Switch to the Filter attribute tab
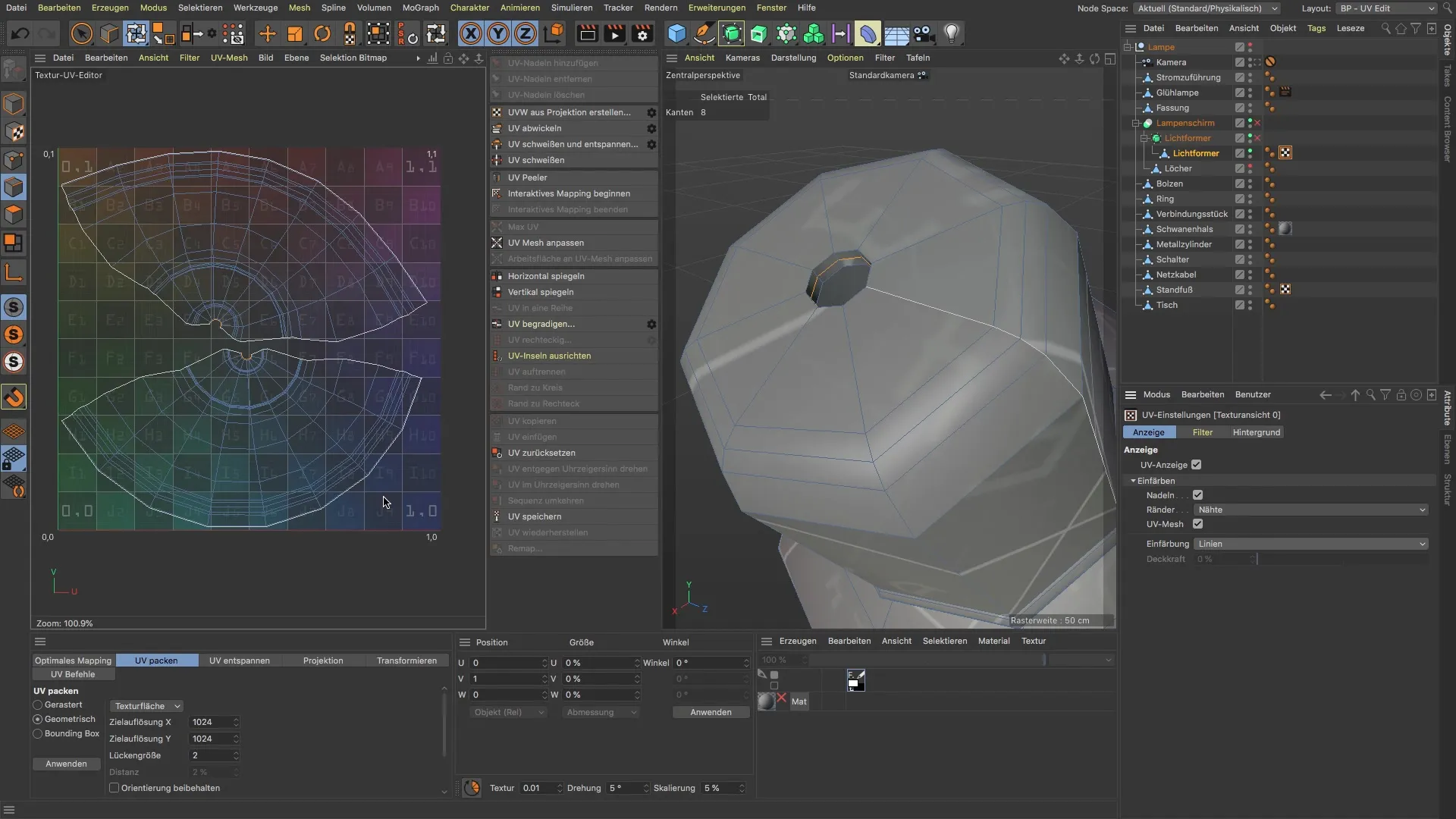The height and width of the screenshot is (819, 1456). point(1202,432)
